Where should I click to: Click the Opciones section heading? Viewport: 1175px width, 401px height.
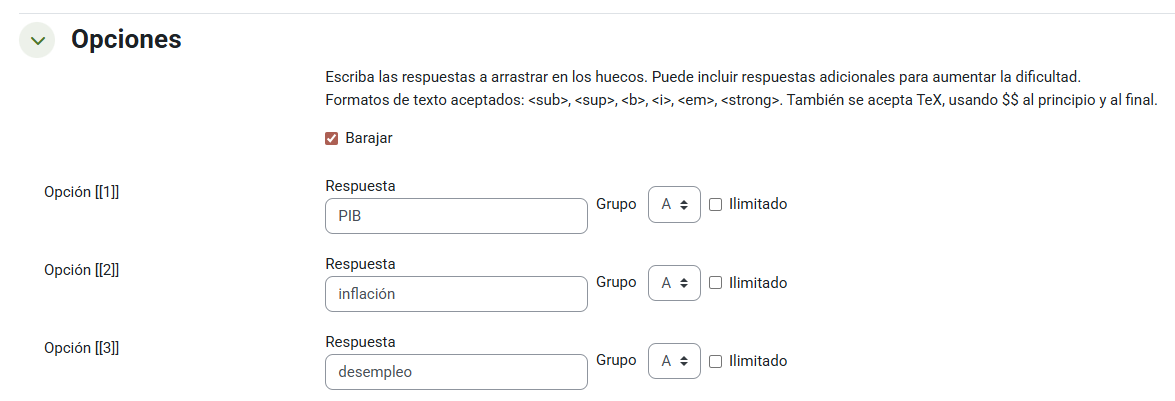tap(126, 40)
